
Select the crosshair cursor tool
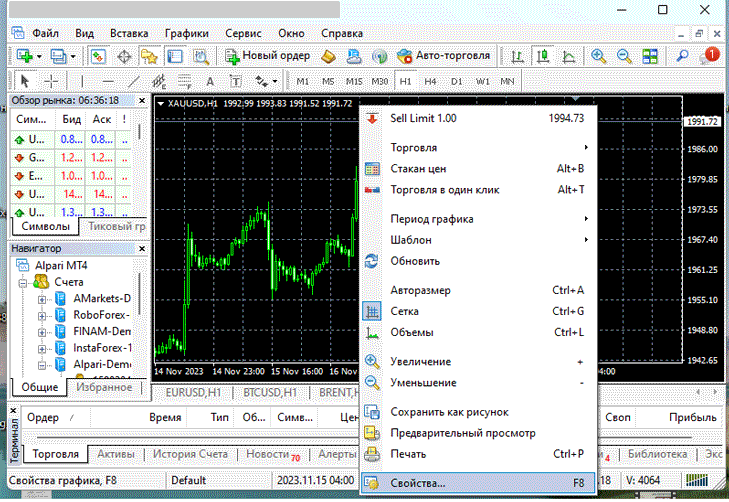click(x=52, y=81)
